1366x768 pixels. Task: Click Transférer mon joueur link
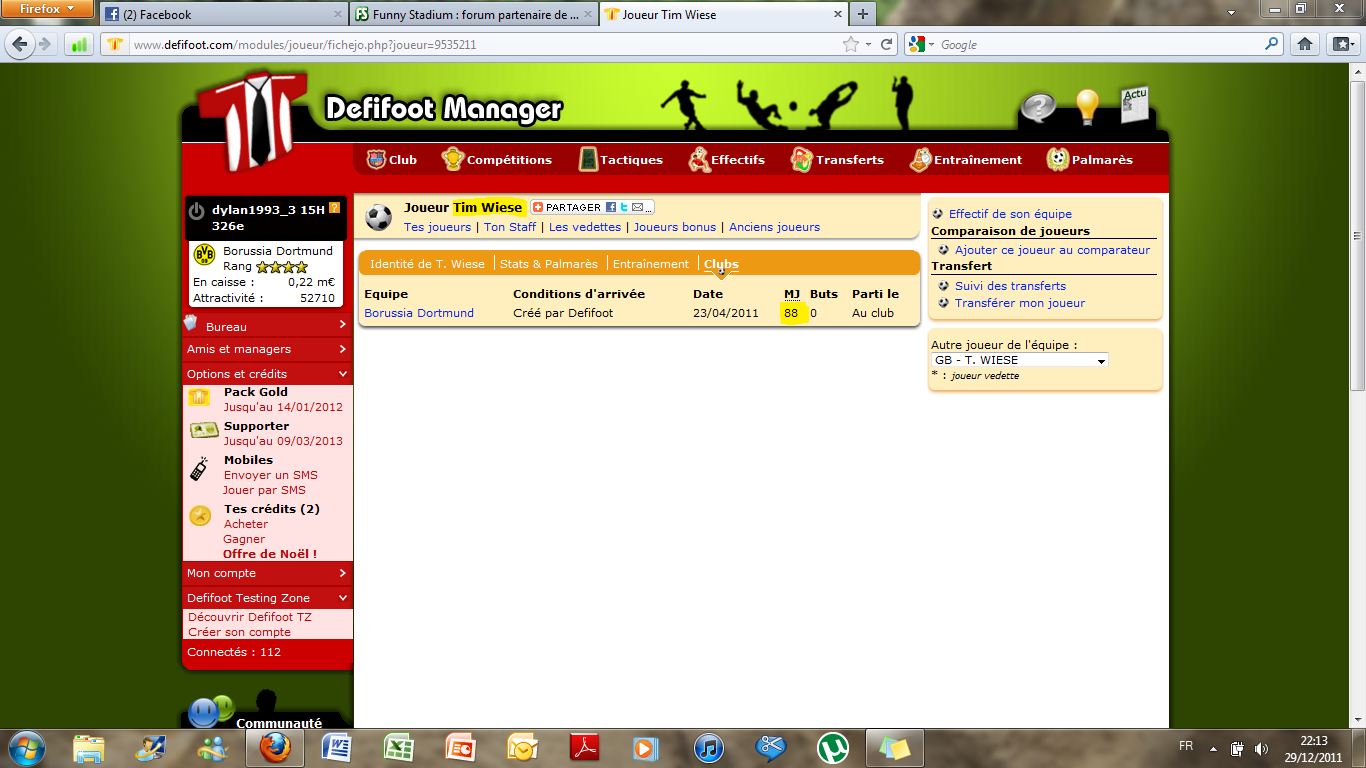[1020, 303]
